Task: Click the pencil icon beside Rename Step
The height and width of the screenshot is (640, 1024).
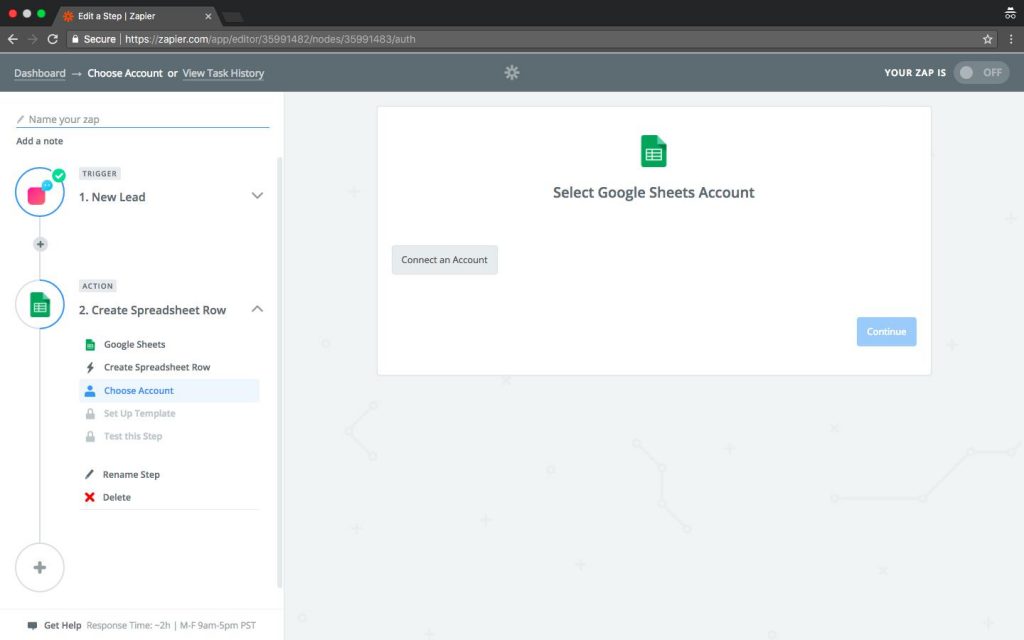Action: click(x=89, y=474)
